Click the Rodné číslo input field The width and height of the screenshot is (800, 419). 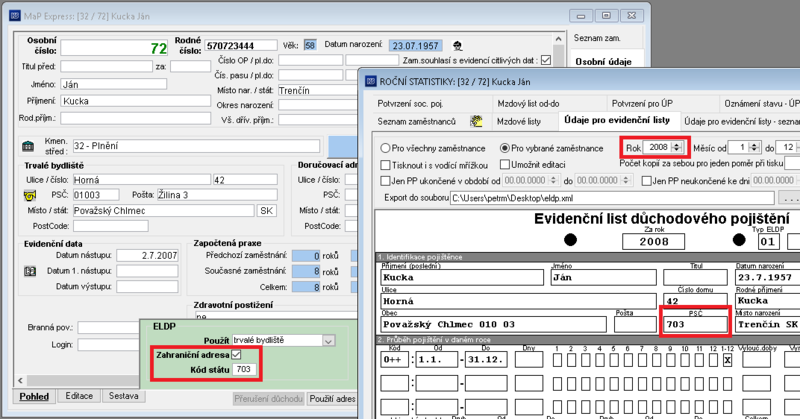tap(241, 46)
